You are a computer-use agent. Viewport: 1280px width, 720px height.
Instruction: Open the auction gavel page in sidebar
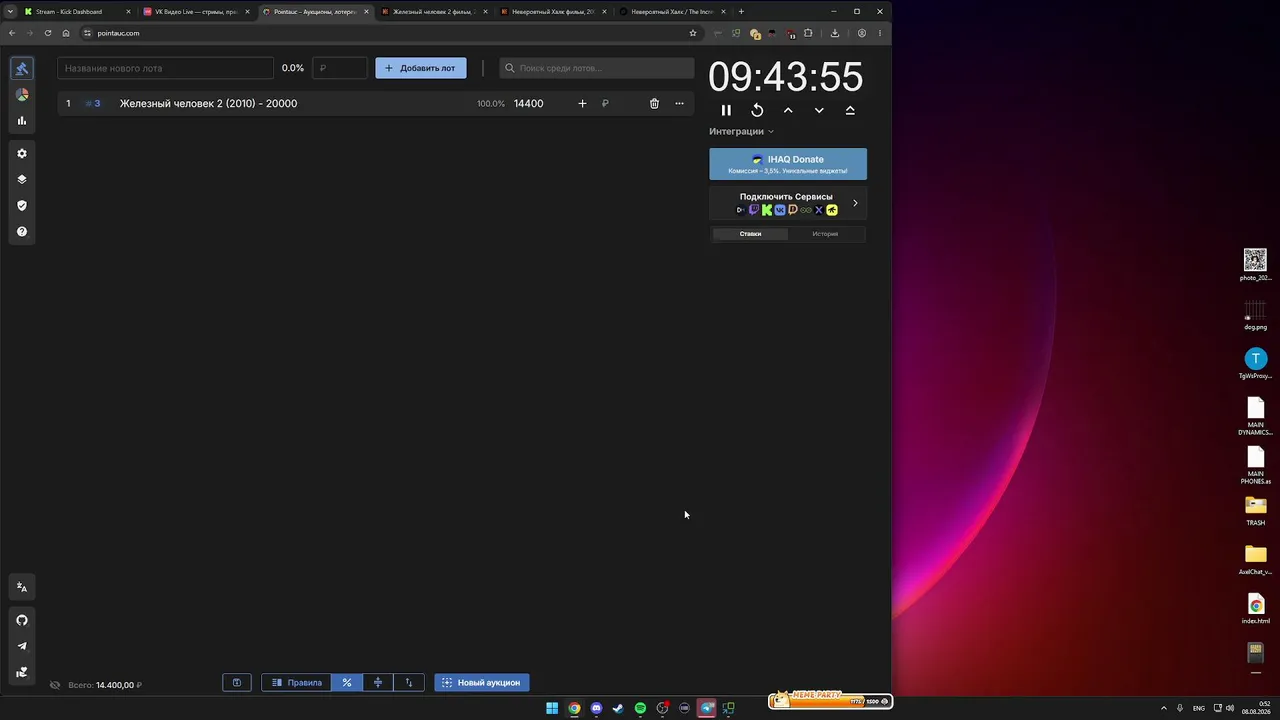point(22,69)
